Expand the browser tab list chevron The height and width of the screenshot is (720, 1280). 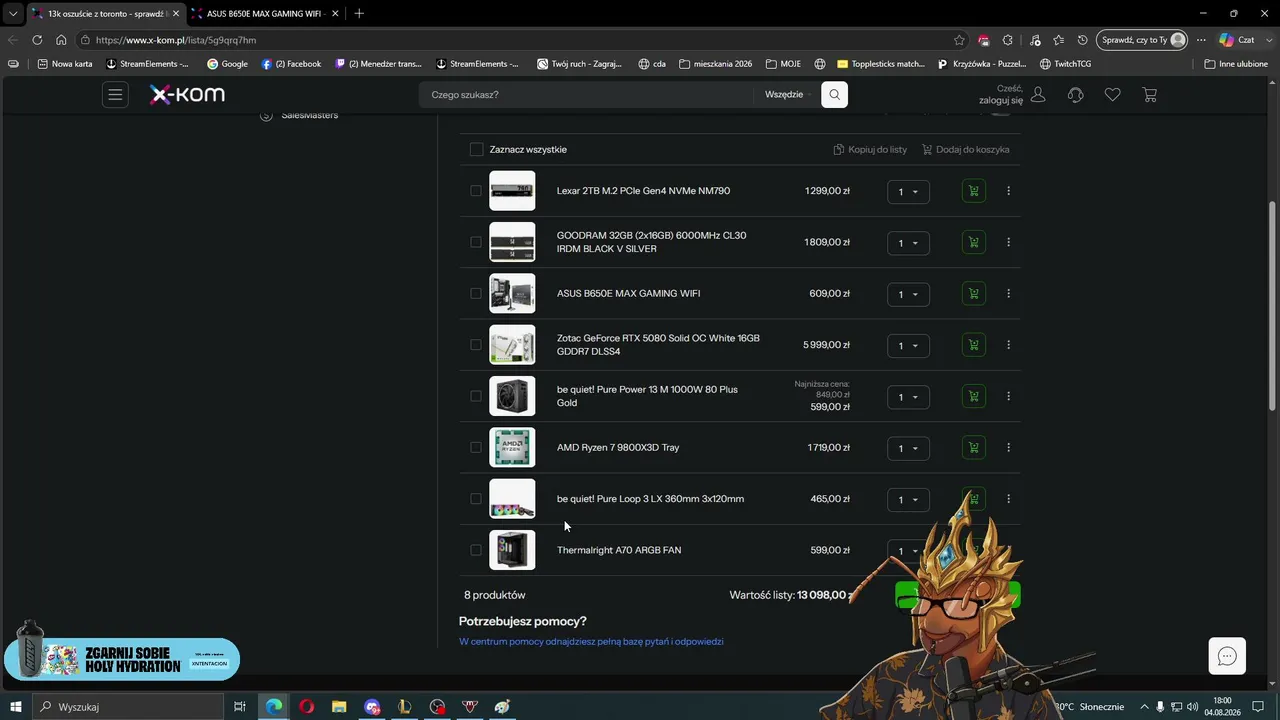pos(13,13)
